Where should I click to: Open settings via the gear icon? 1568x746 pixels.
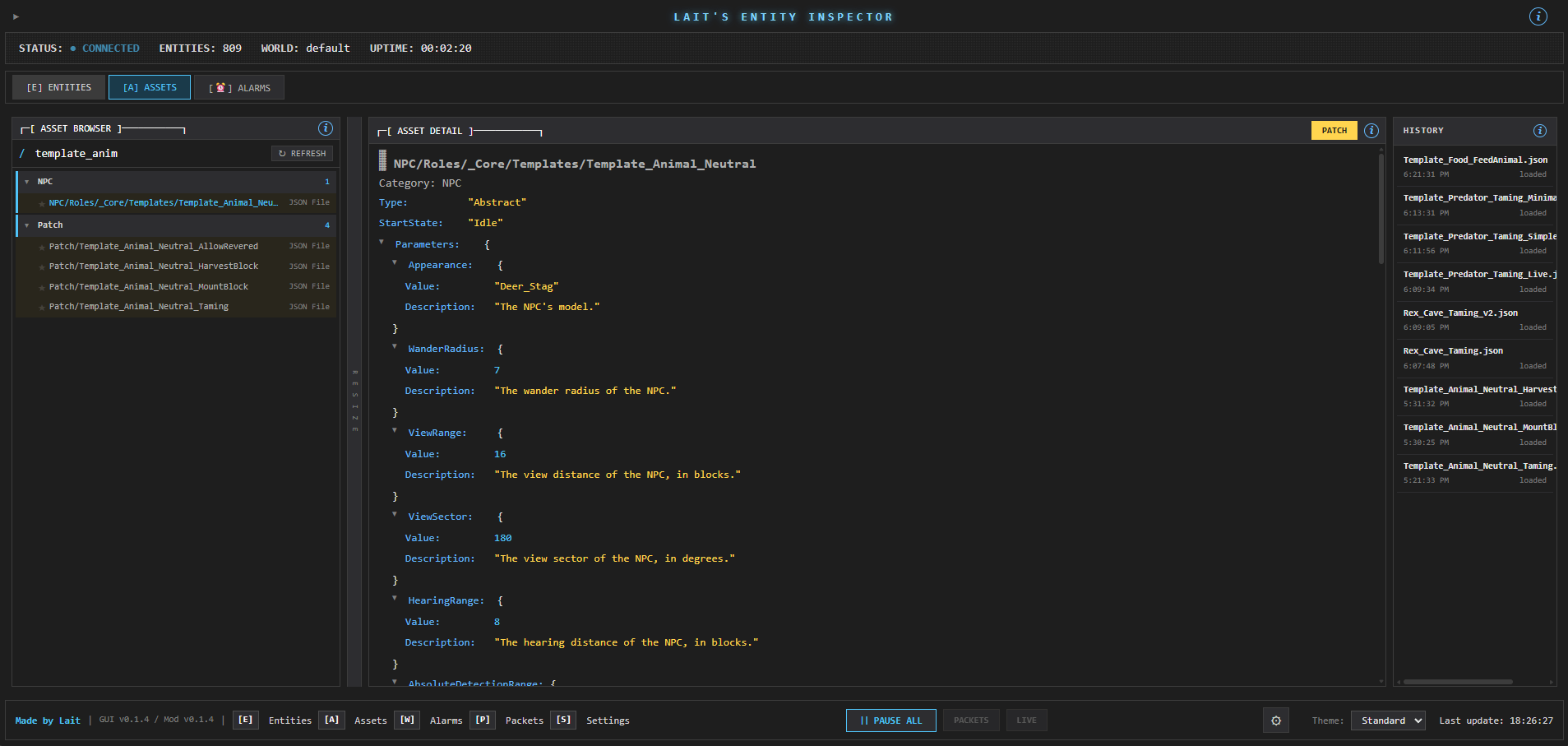1276,721
